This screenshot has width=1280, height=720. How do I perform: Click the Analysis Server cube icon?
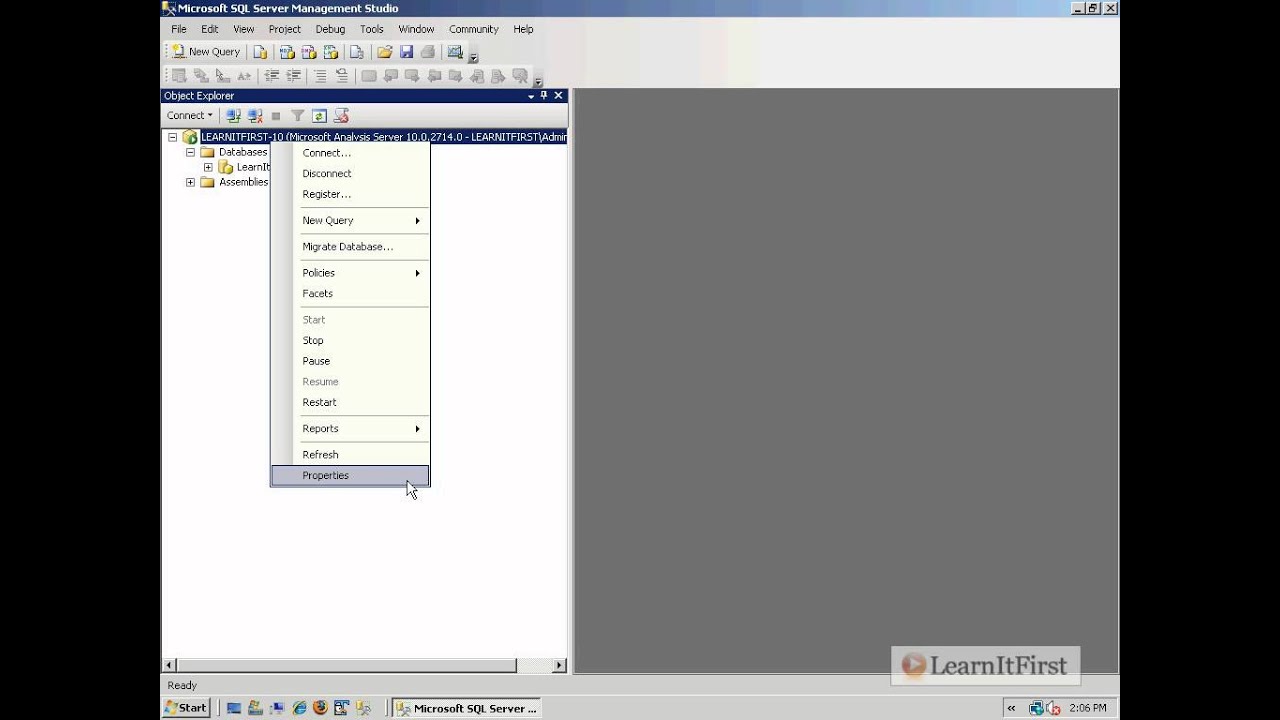point(189,137)
